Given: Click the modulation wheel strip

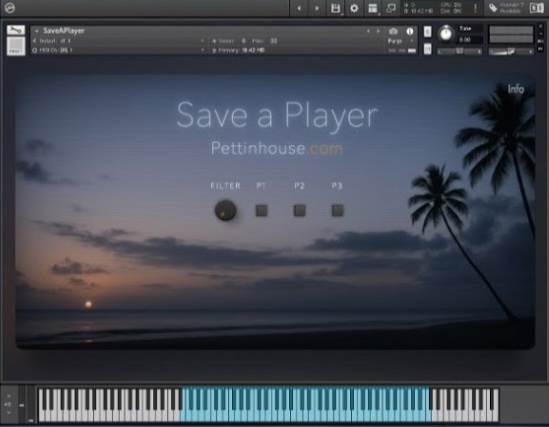Looking at the screenshot, I should (31, 404).
